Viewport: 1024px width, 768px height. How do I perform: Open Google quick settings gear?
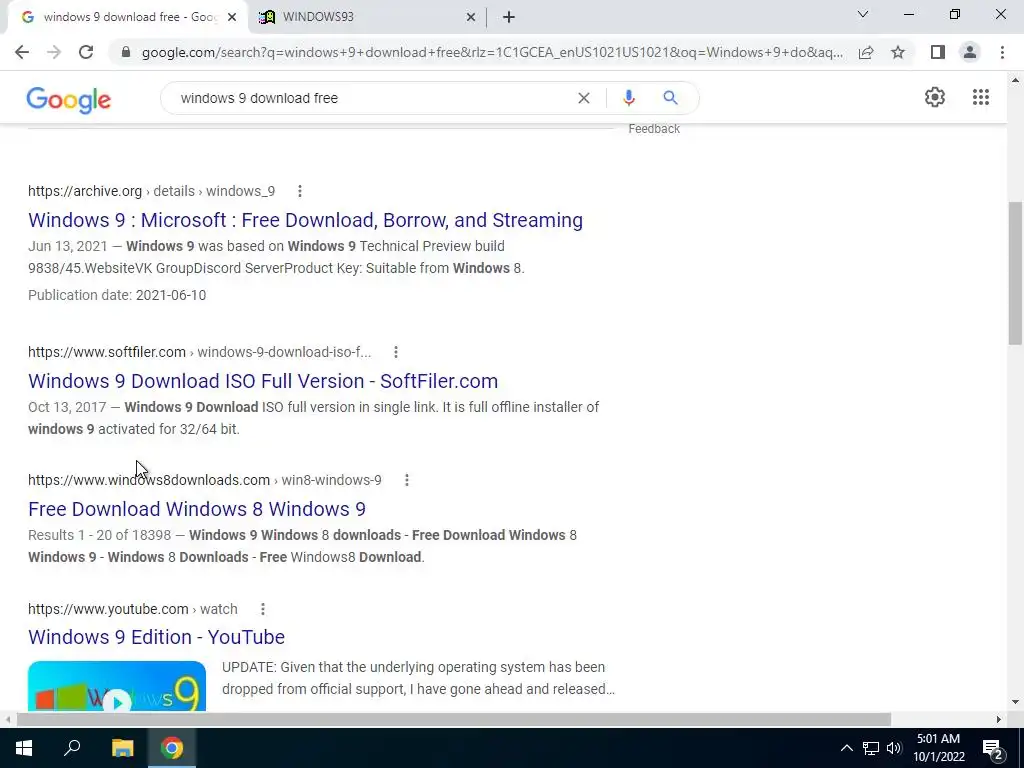click(935, 97)
